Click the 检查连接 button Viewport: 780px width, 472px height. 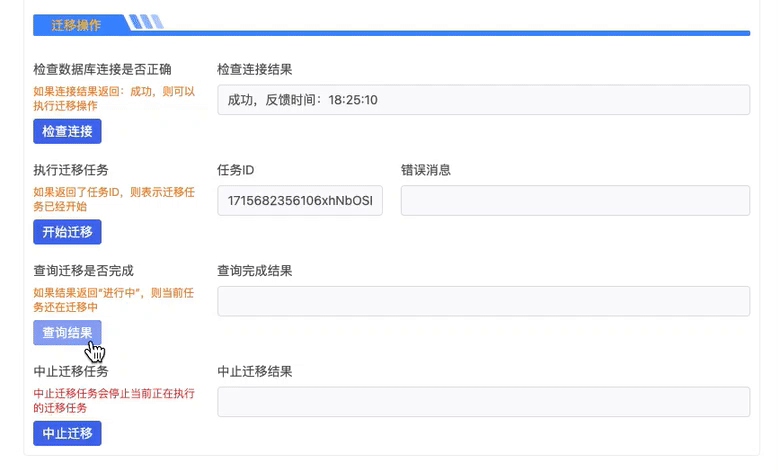(x=67, y=131)
